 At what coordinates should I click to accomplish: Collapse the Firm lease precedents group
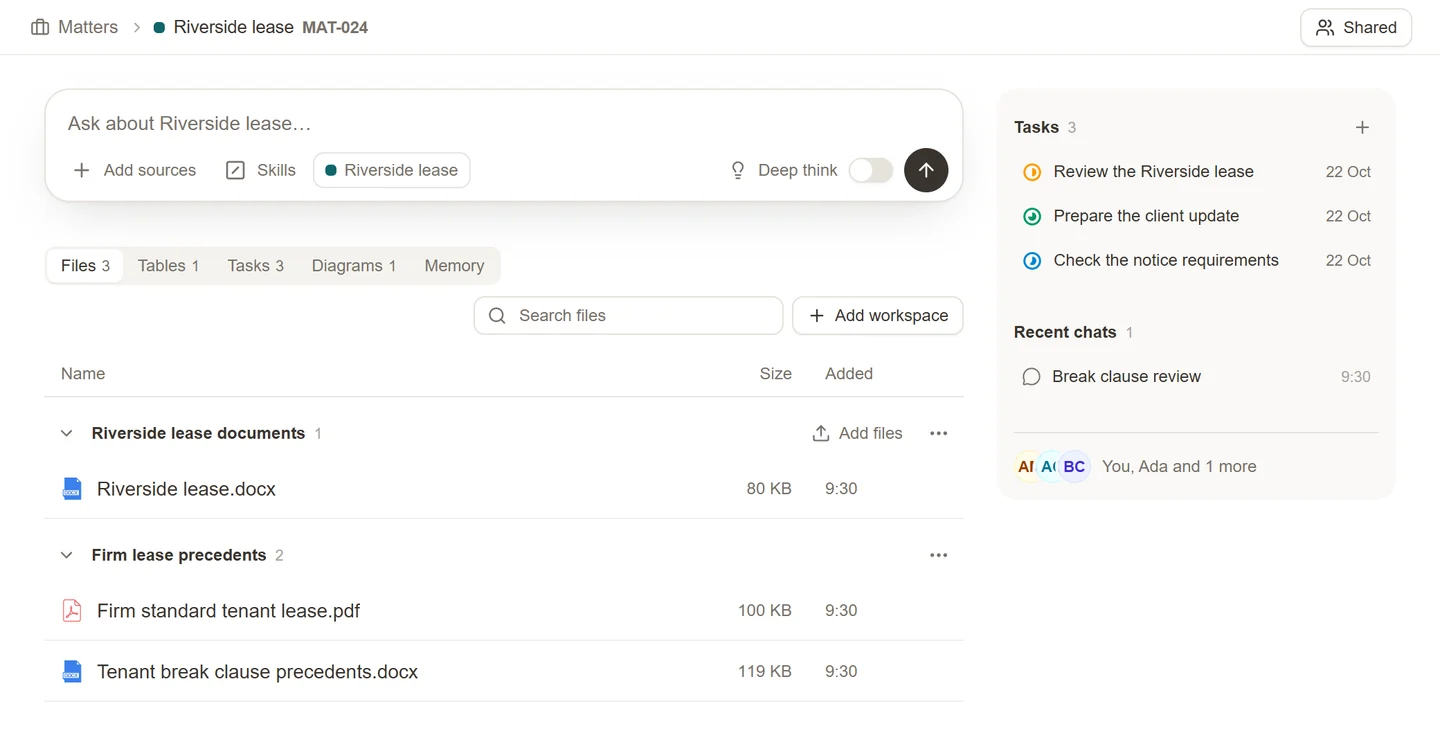click(x=67, y=555)
